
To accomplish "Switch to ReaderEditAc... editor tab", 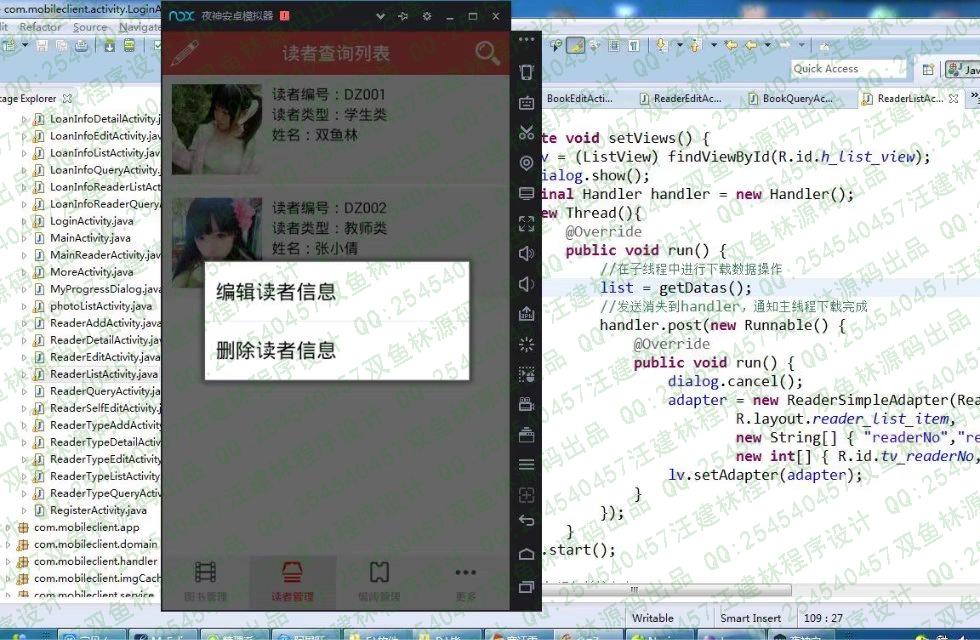I will [x=681, y=99].
